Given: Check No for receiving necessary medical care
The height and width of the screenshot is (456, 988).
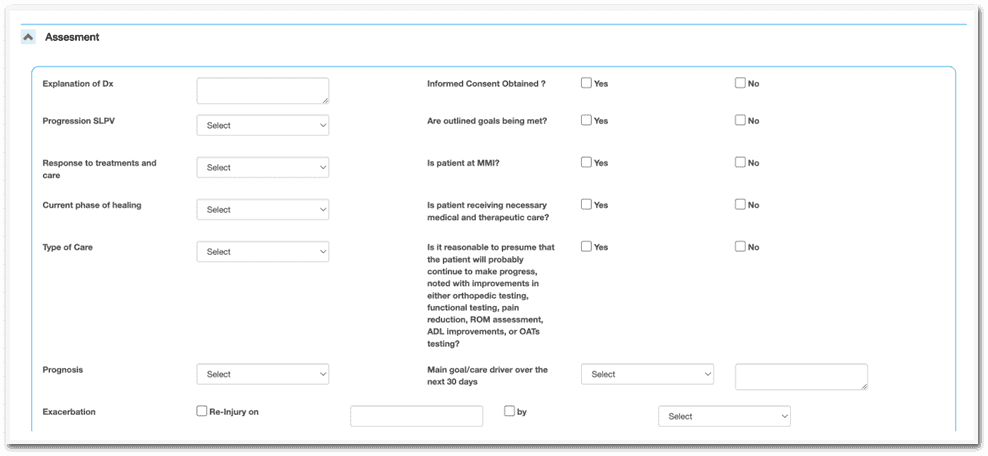Looking at the screenshot, I should (741, 204).
